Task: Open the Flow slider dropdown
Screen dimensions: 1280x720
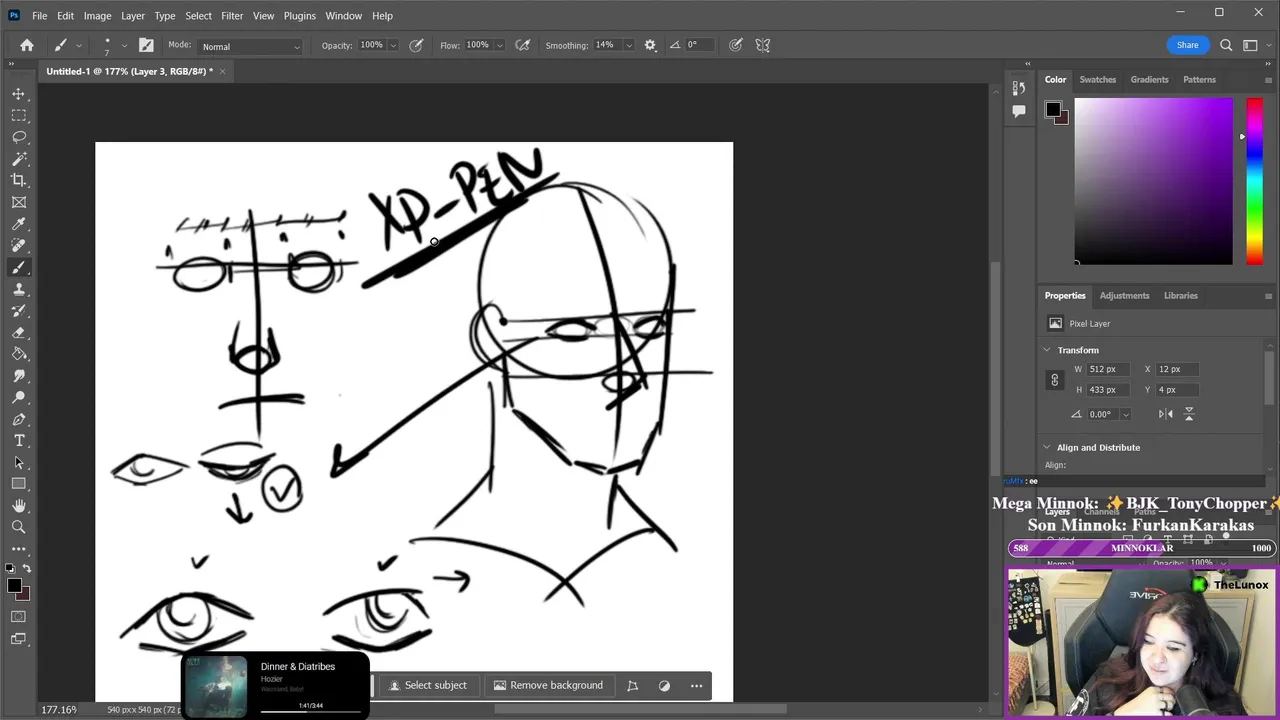Action: coord(499,45)
